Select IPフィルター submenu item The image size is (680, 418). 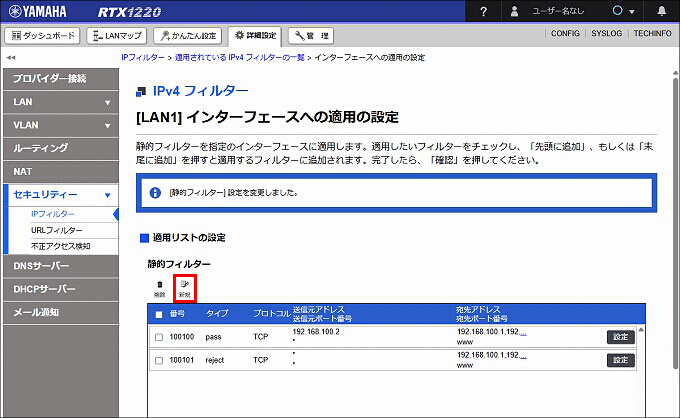point(52,214)
